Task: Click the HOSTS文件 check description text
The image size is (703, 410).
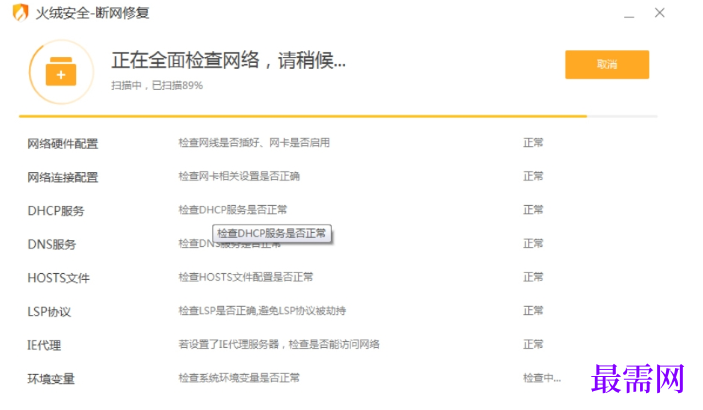Action: pos(246,277)
